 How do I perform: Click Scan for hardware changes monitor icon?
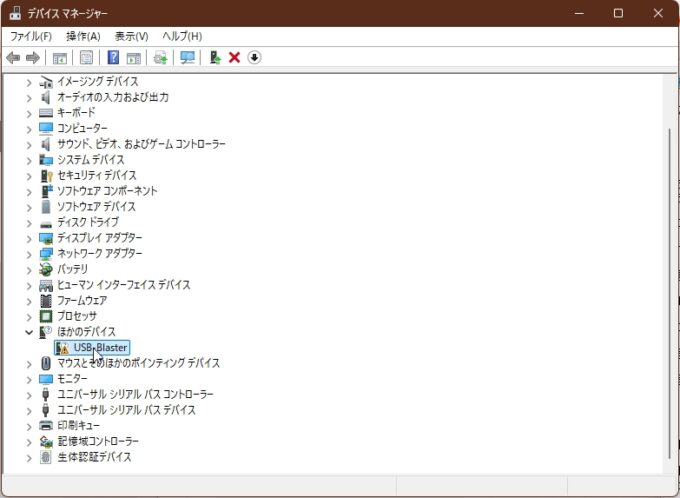click(x=187, y=58)
